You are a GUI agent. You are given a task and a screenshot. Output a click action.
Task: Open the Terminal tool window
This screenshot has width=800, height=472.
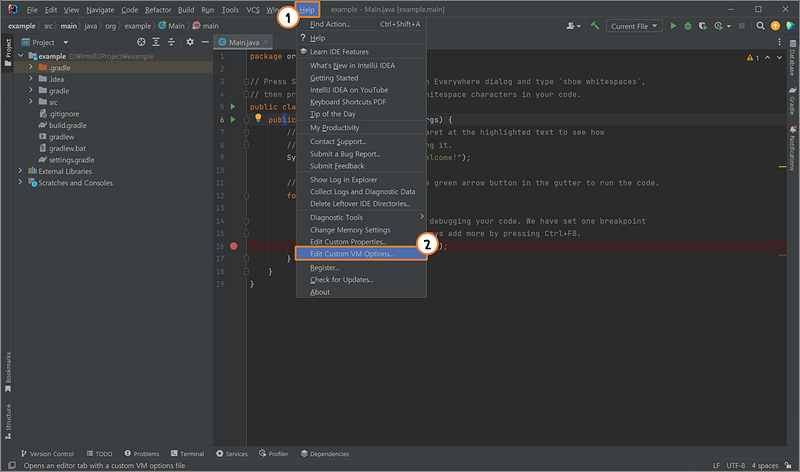pyautogui.click(x=187, y=454)
